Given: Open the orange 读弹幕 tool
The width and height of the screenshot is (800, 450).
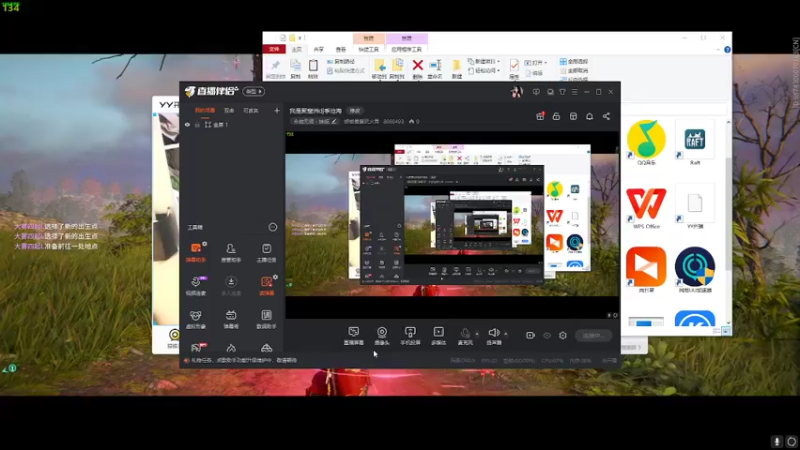Looking at the screenshot, I should pos(266,285).
